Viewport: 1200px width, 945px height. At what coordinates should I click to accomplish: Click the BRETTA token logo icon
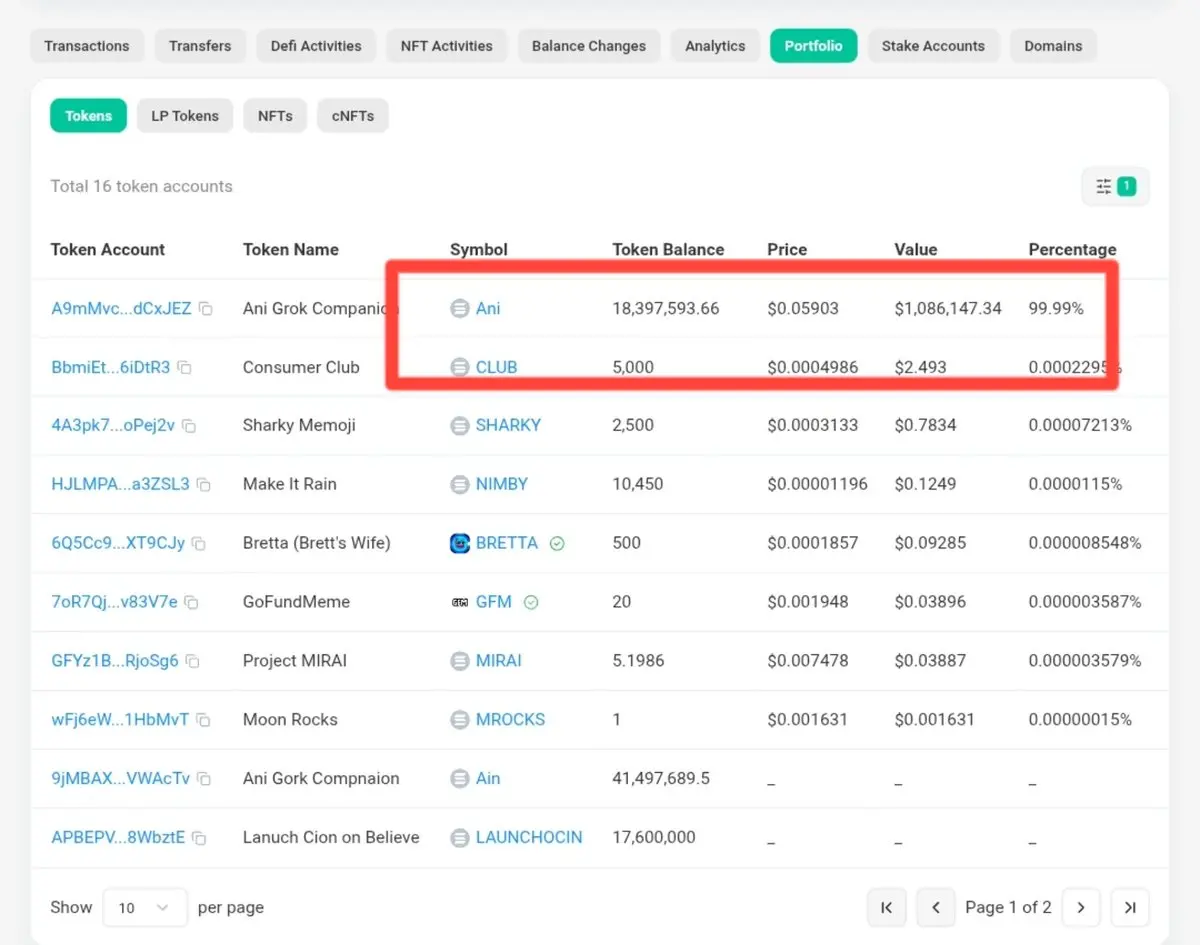point(460,543)
